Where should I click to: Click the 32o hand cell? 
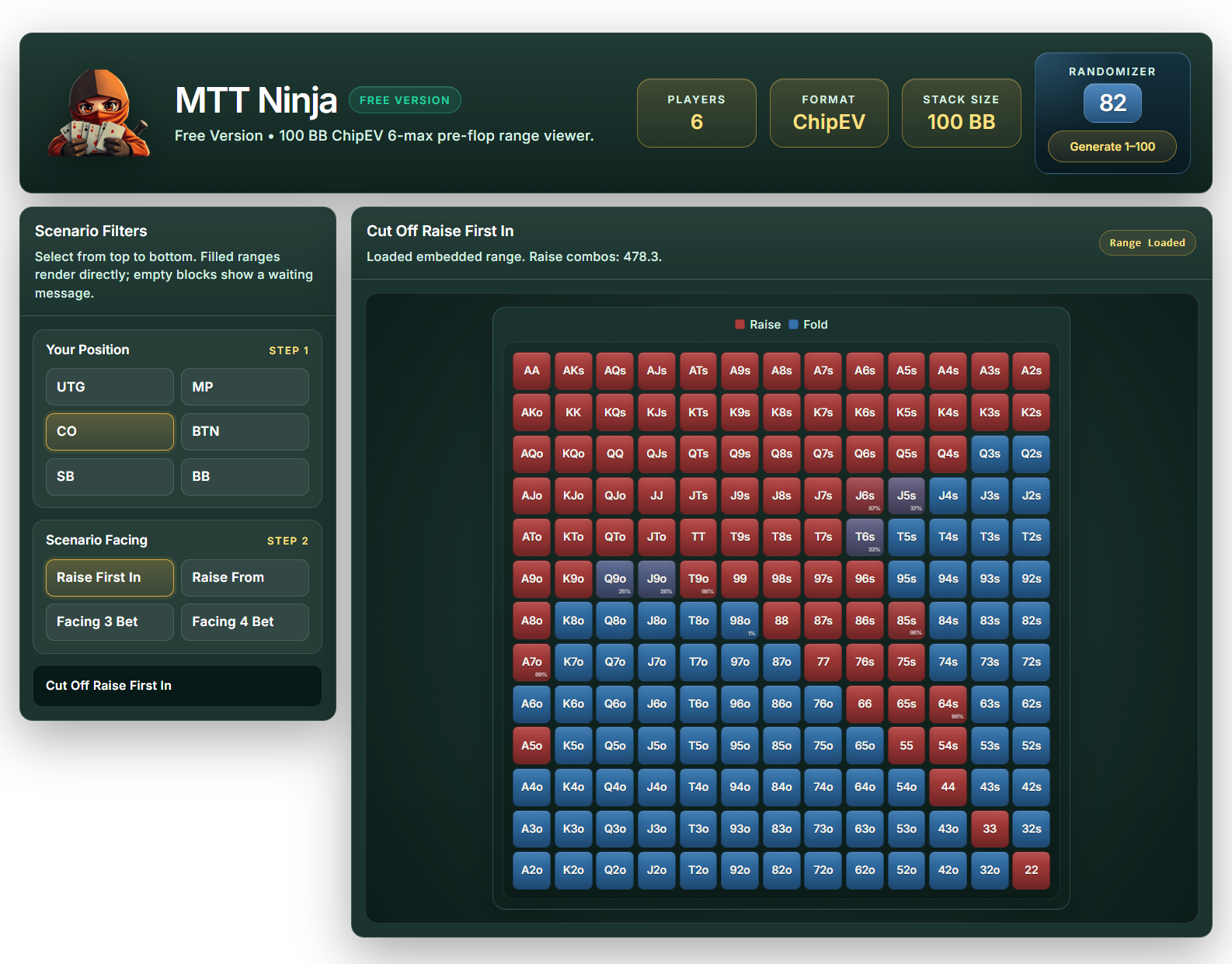[x=990, y=870]
